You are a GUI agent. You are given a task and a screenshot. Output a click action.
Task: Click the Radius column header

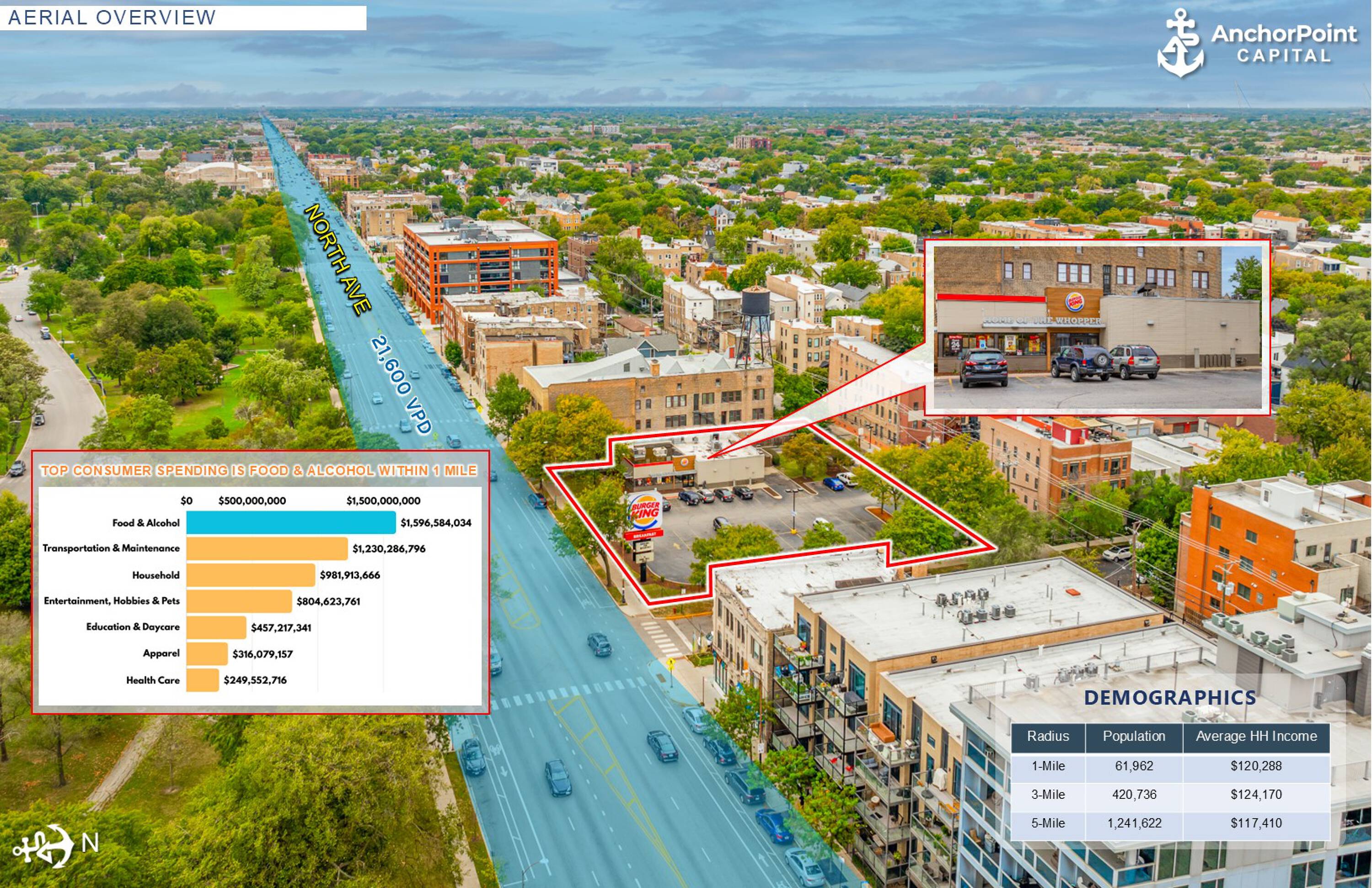coord(1047,737)
